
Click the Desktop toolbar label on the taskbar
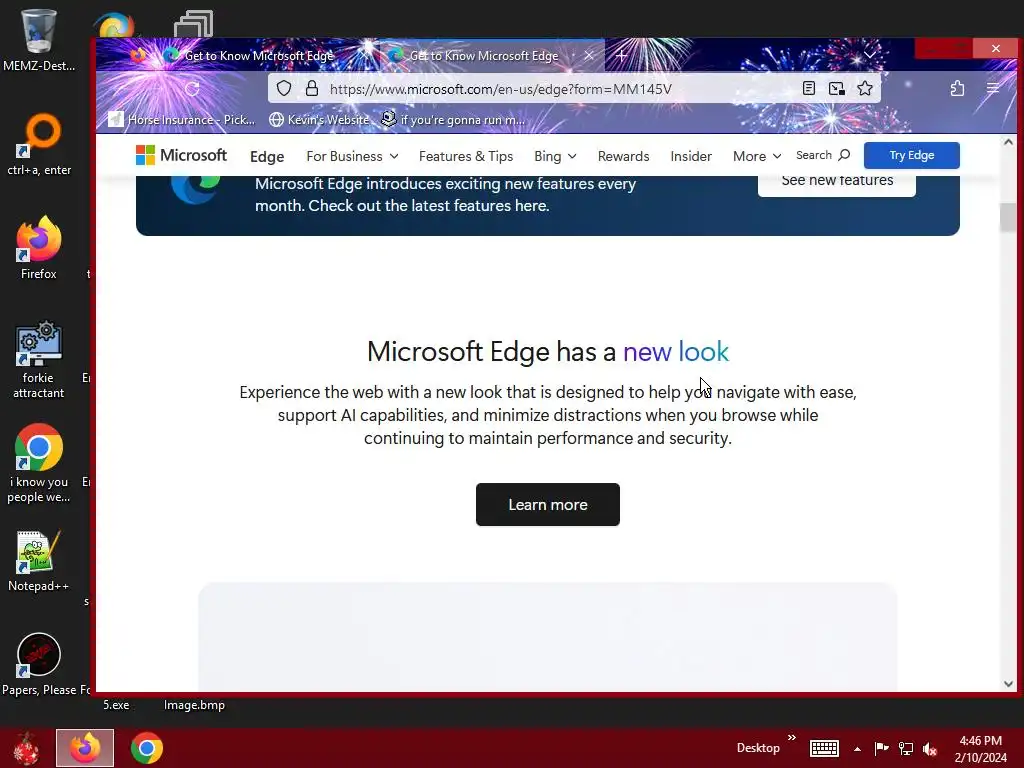758,748
